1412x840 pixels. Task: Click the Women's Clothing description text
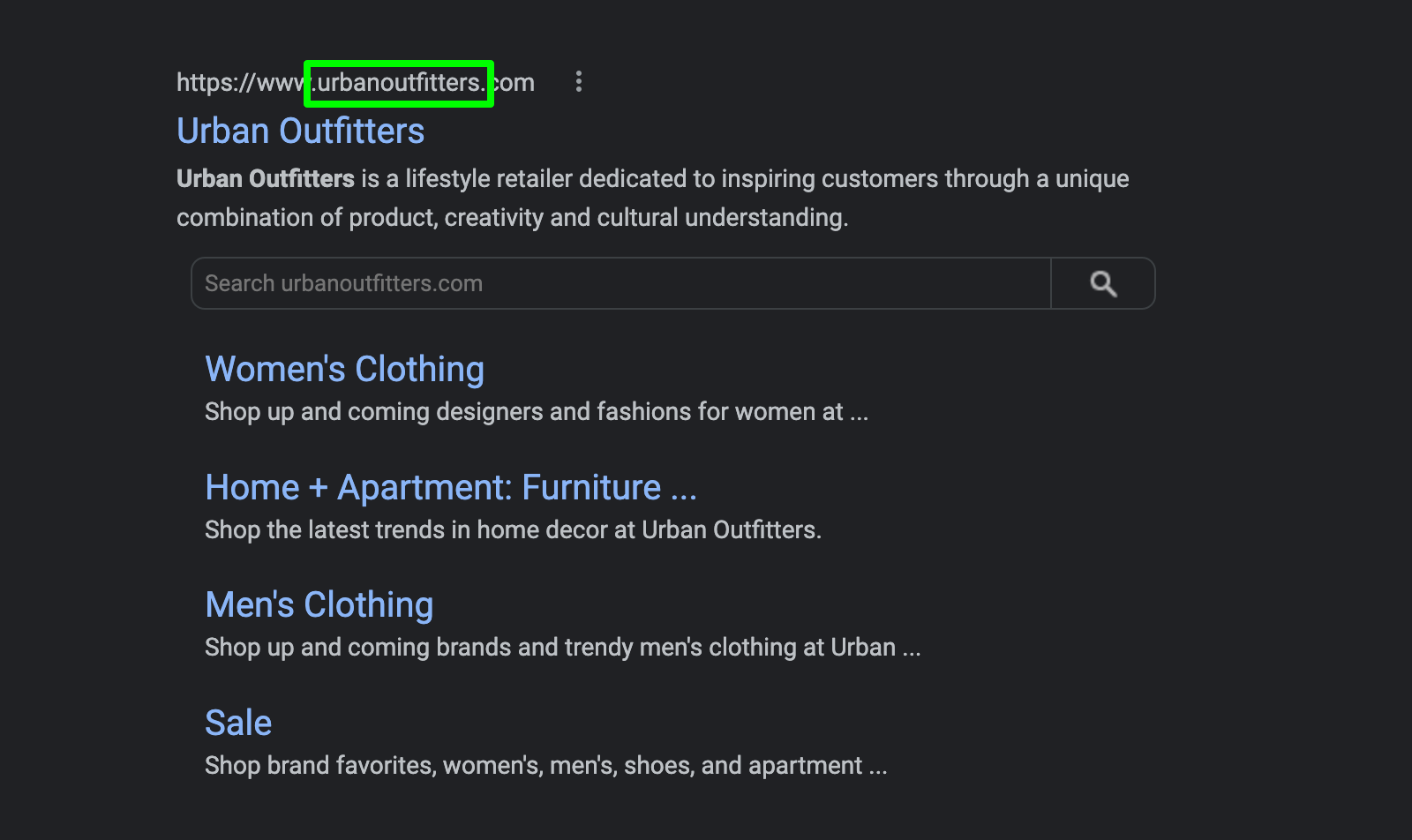click(x=535, y=411)
